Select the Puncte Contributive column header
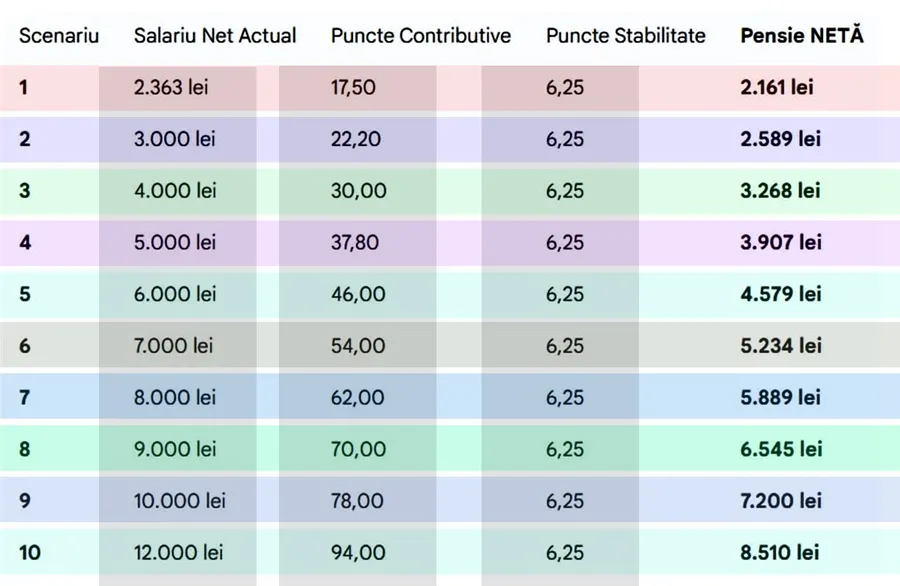This screenshot has height=586, width=900. coord(420,36)
